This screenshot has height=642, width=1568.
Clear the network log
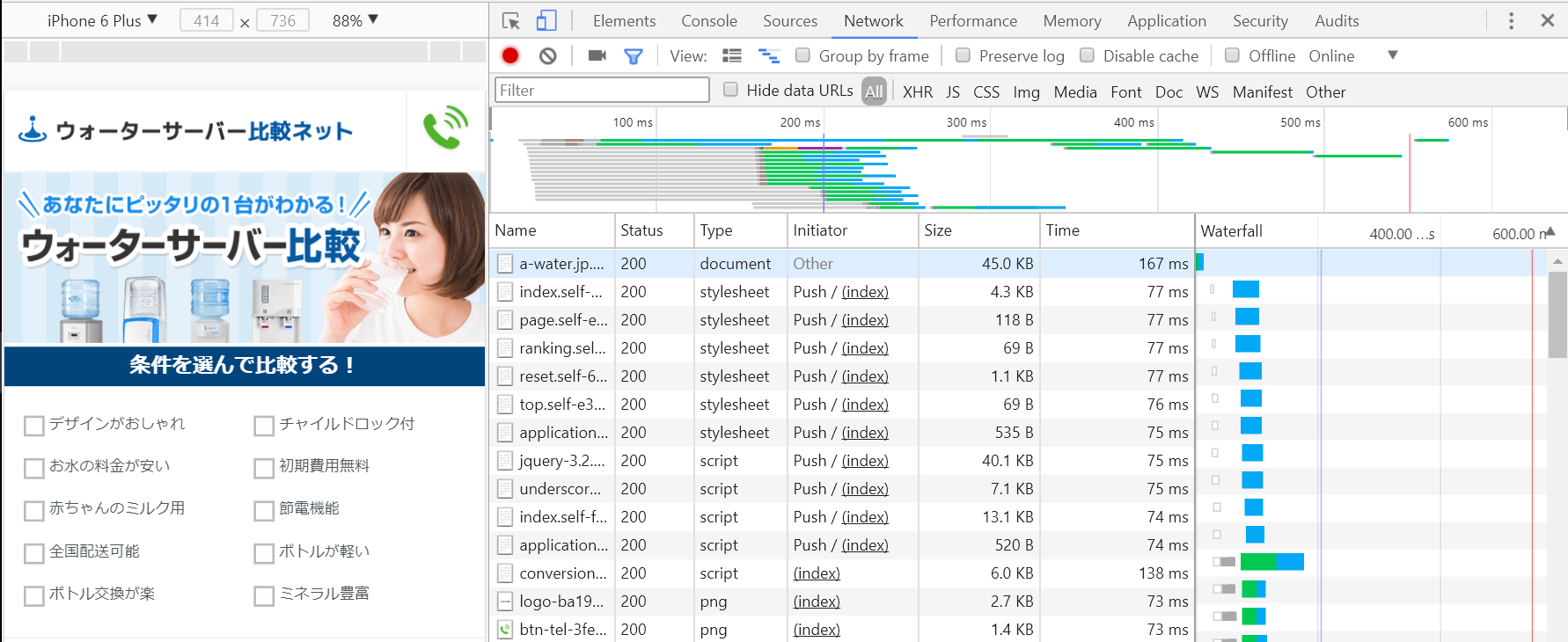click(x=548, y=56)
